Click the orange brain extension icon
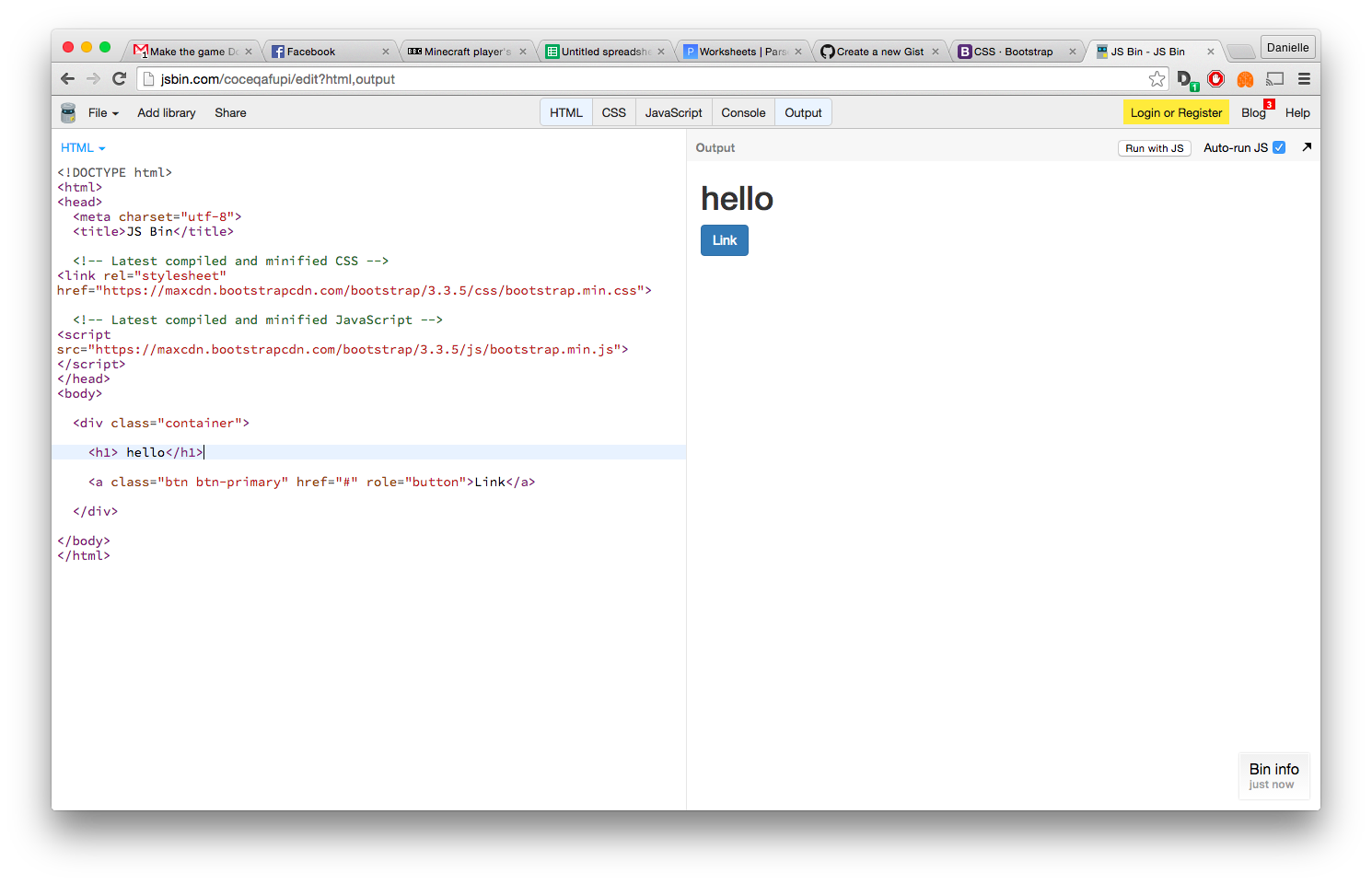The width and height of the screenshot is (1372, 884). [1246, 79]
